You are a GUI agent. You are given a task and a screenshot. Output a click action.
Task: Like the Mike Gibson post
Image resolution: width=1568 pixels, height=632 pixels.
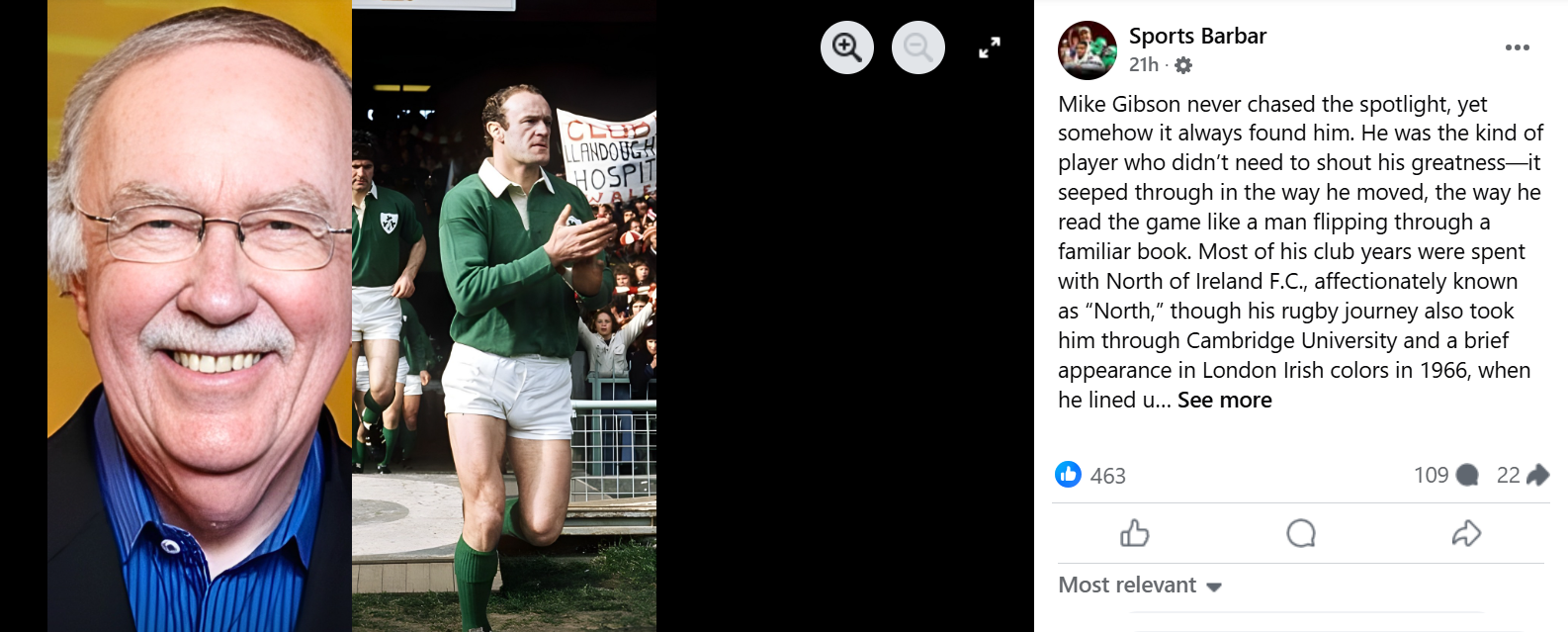[1135, 534]
